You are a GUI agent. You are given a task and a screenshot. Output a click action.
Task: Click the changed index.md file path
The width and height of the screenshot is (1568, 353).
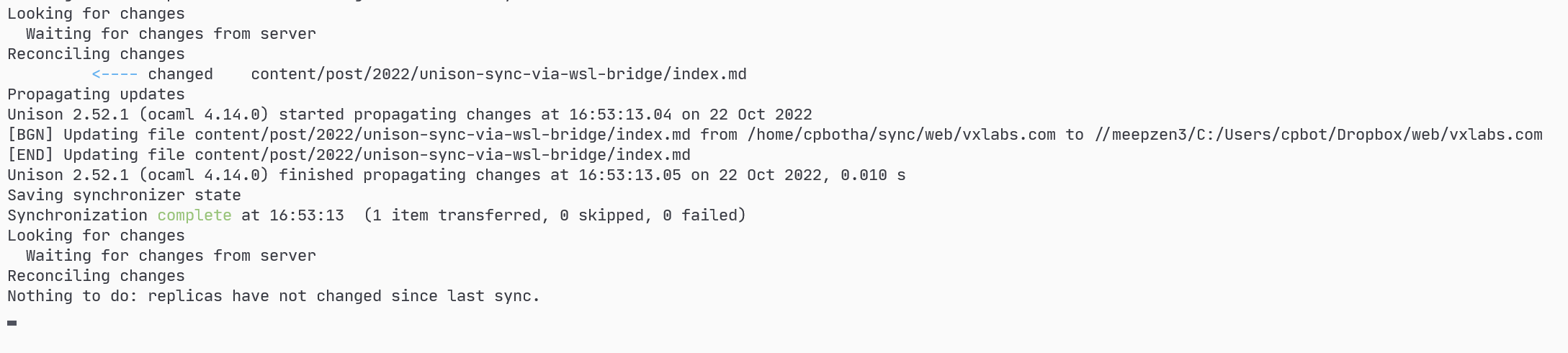point(498,74)
